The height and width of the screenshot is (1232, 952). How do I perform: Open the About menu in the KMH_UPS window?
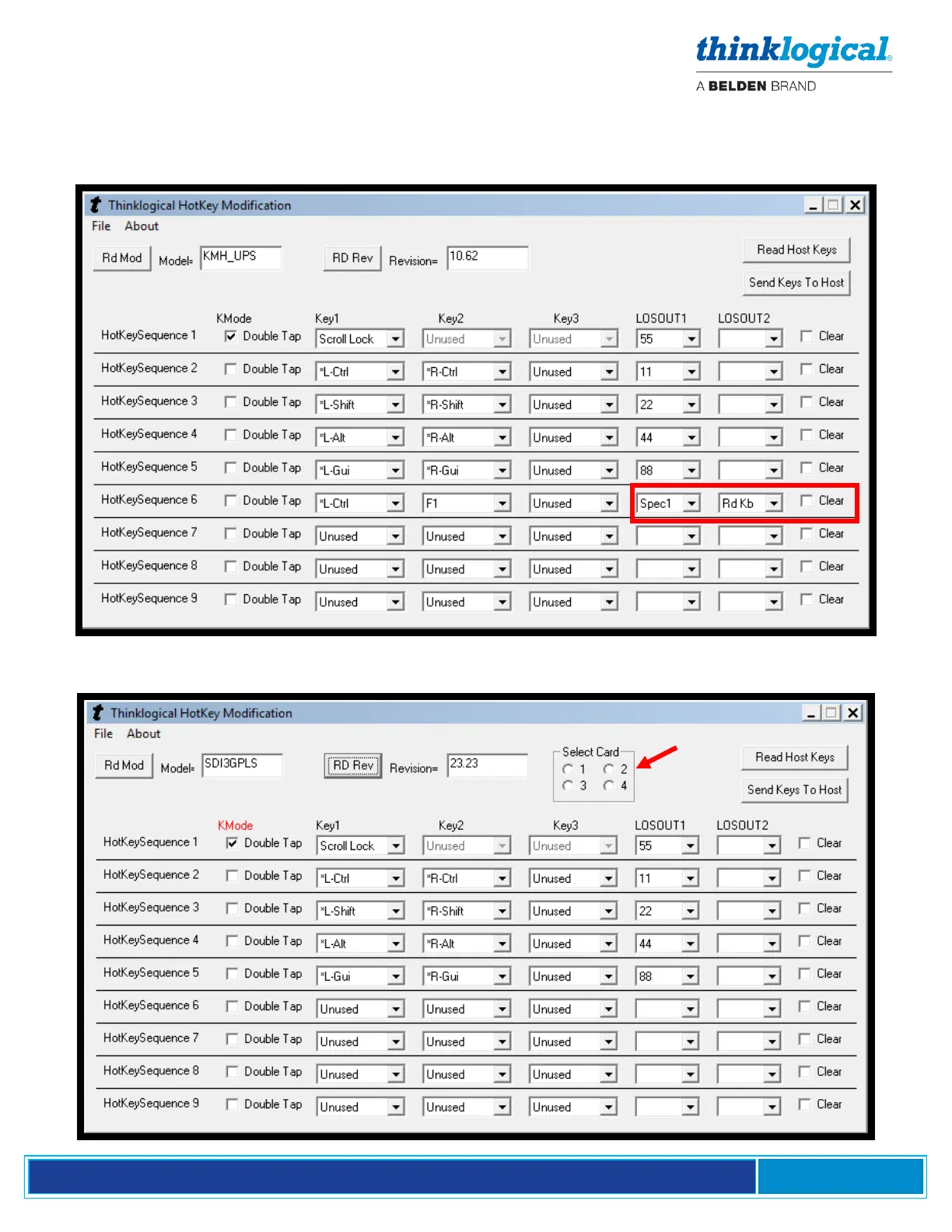[142, 226]
